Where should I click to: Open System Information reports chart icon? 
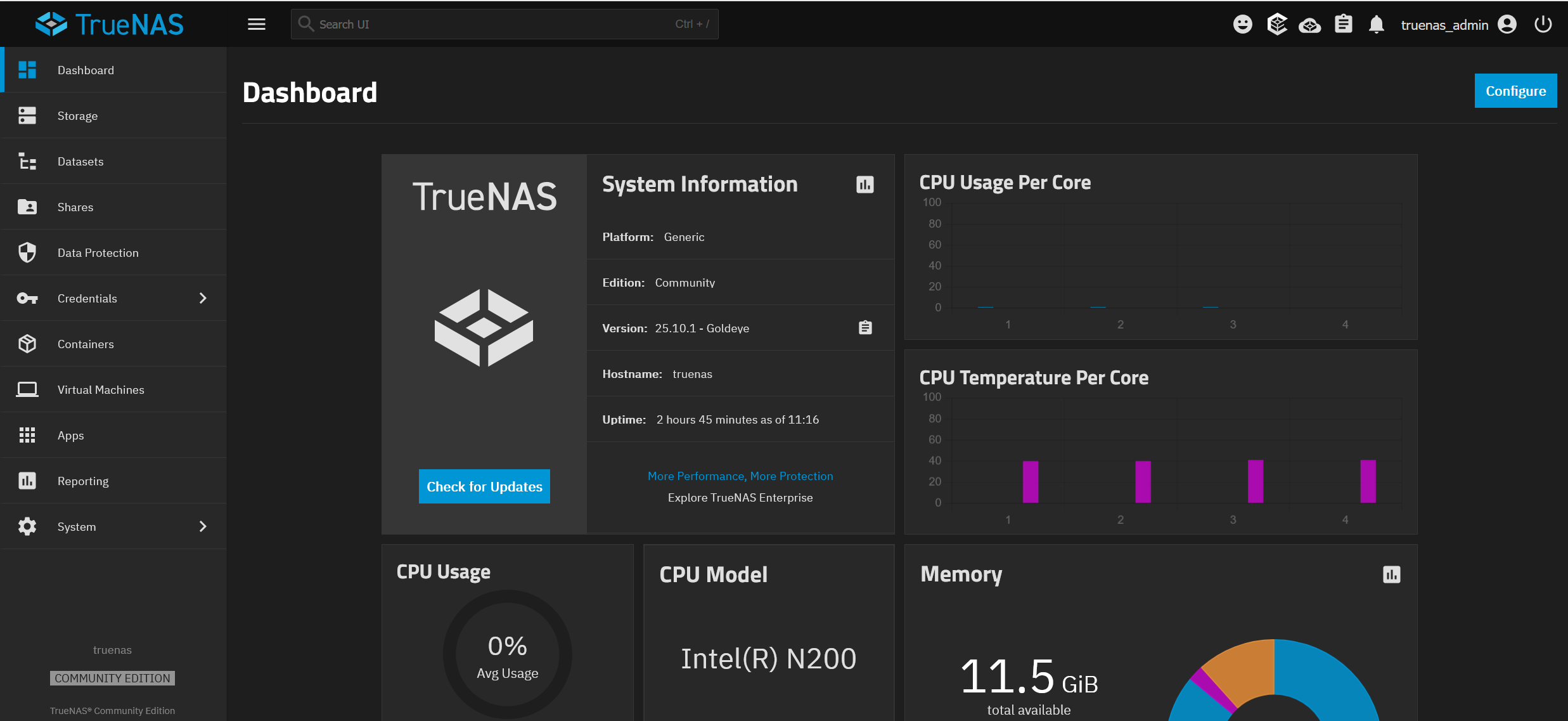pyautogui.click(x=864, y=185)
